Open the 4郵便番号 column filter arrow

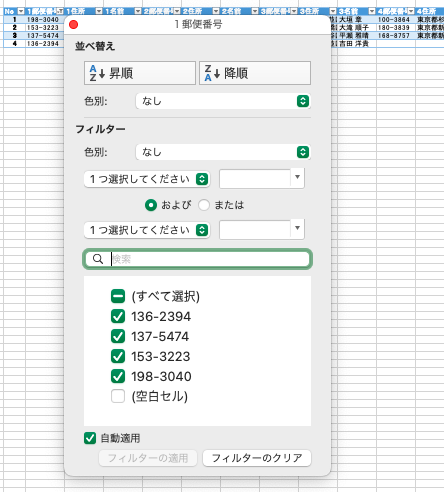[411, 11]
